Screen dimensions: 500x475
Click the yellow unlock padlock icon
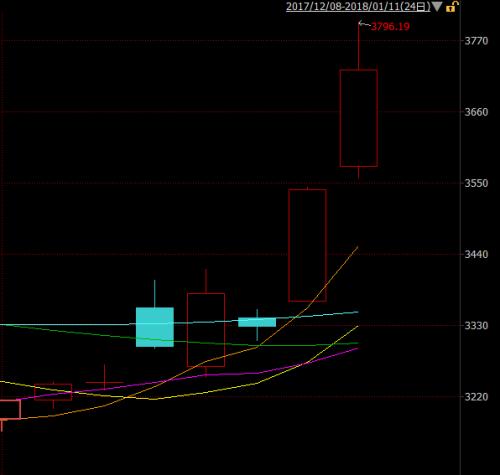(x=452, y=6)
